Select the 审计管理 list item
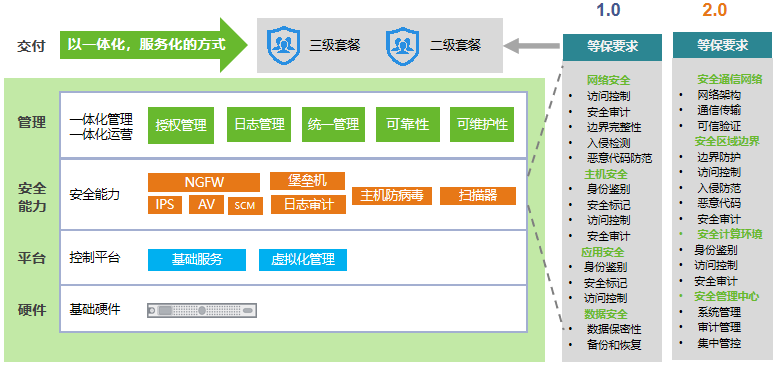The image size is (777, 367). (x=720, y=327)
